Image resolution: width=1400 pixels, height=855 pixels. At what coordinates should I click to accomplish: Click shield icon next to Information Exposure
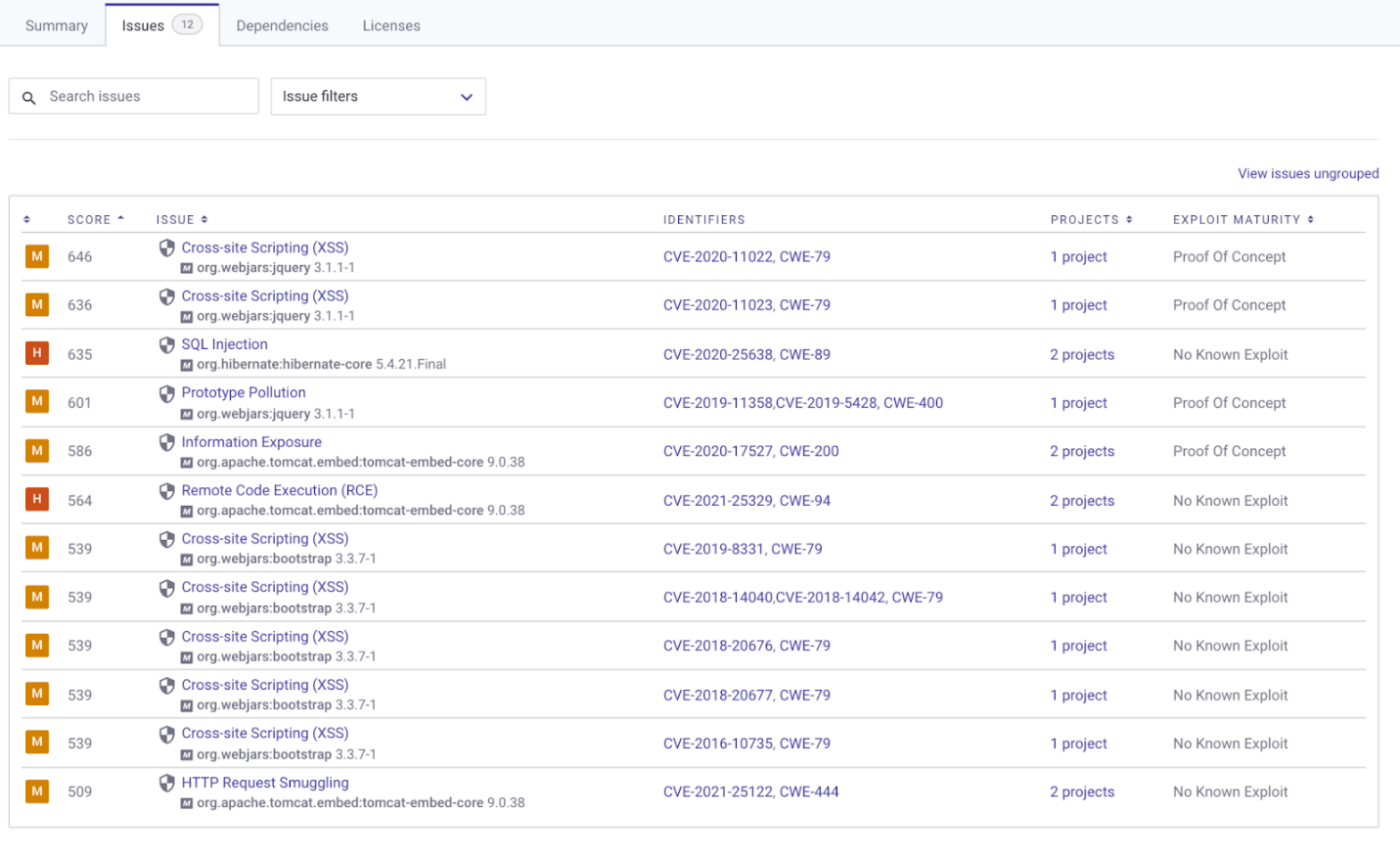167,442
